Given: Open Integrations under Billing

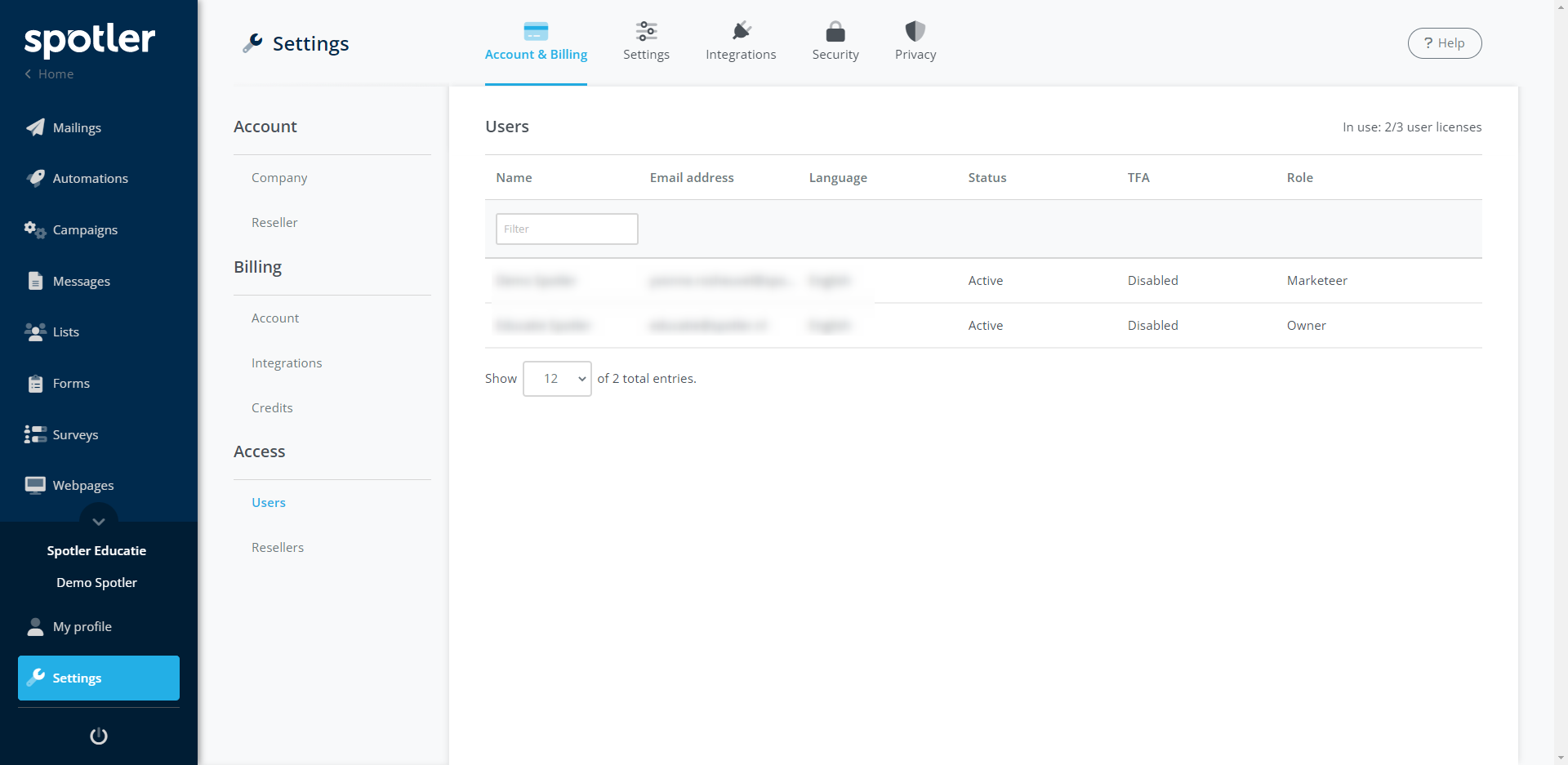Looking at the screenshot, I should (x=287, y=363).
